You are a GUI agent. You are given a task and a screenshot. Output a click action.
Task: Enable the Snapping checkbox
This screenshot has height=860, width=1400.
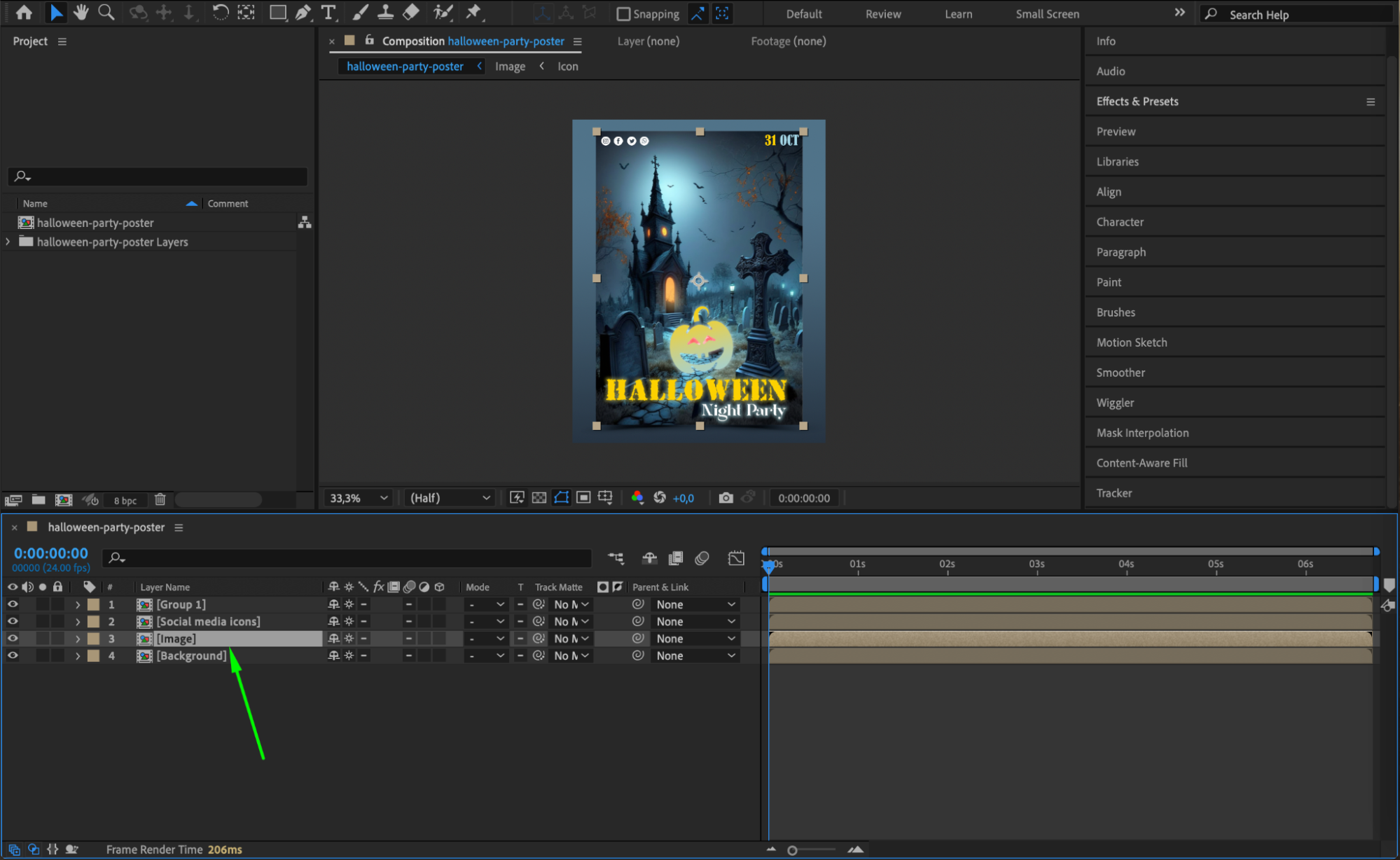pos(623,14)
